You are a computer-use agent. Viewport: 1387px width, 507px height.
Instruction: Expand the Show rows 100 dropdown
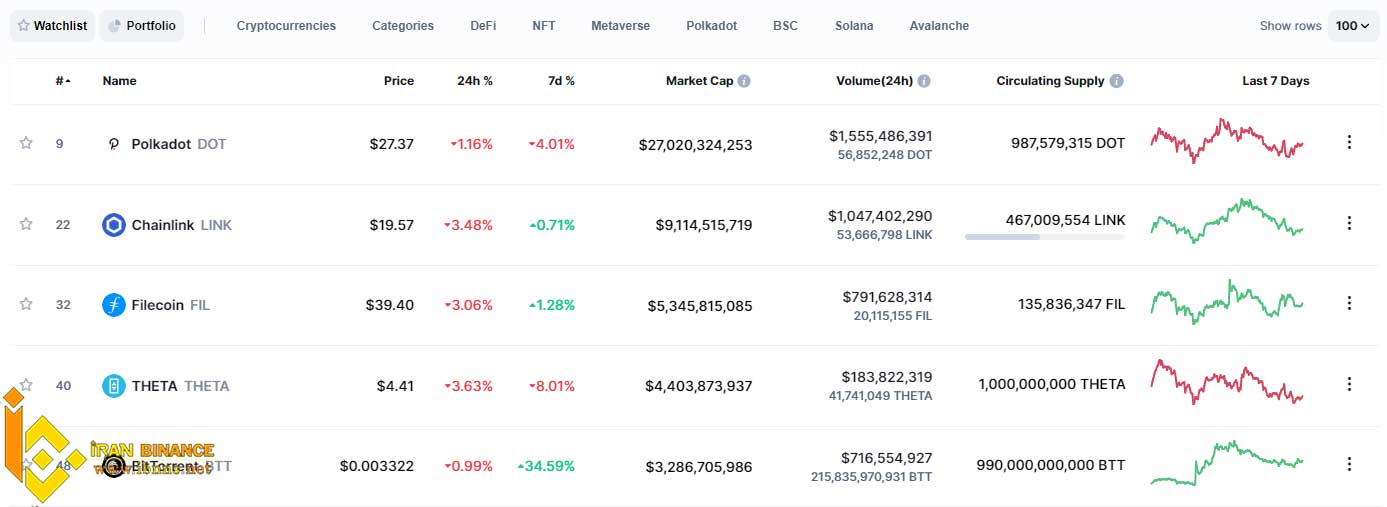click(1353, 26)
